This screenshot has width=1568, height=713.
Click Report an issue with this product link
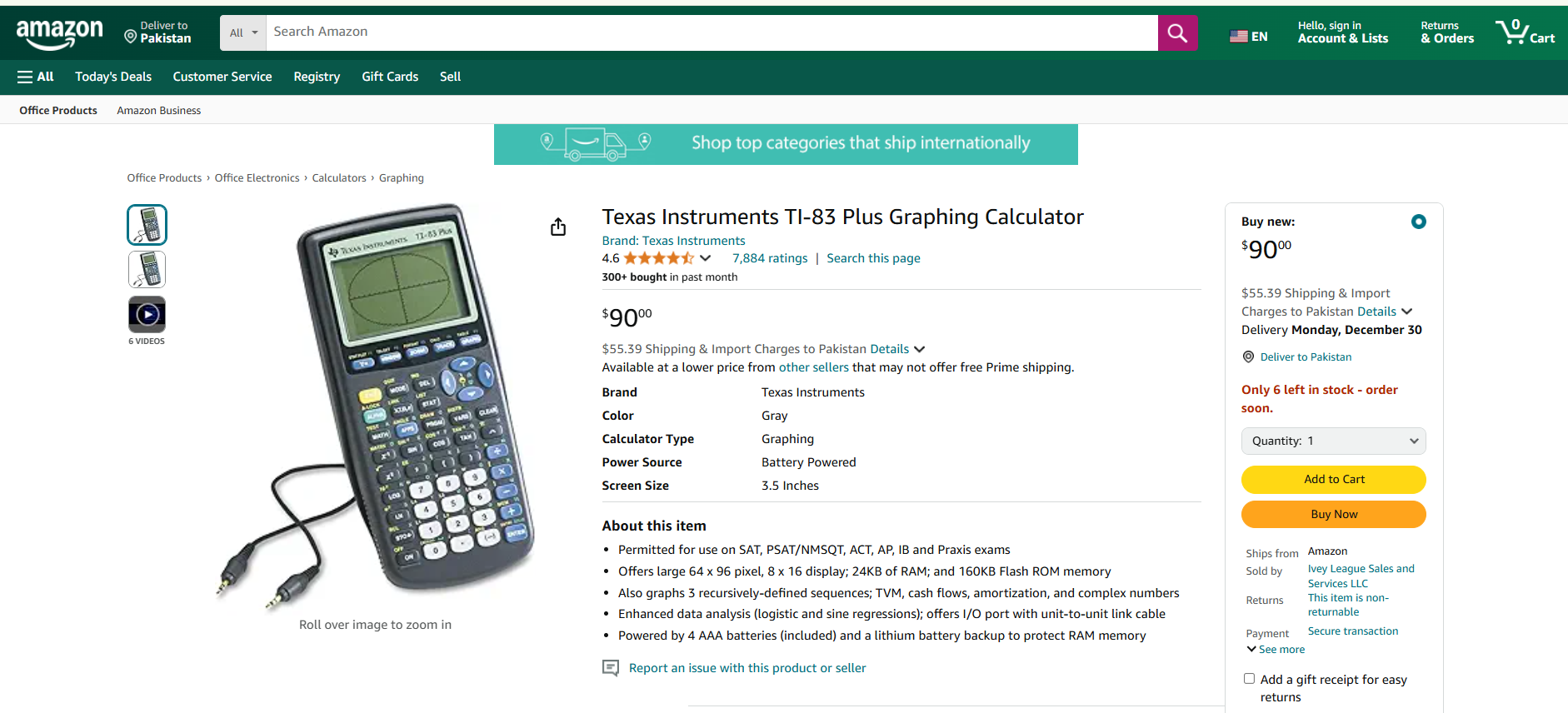tap(747, 668)
